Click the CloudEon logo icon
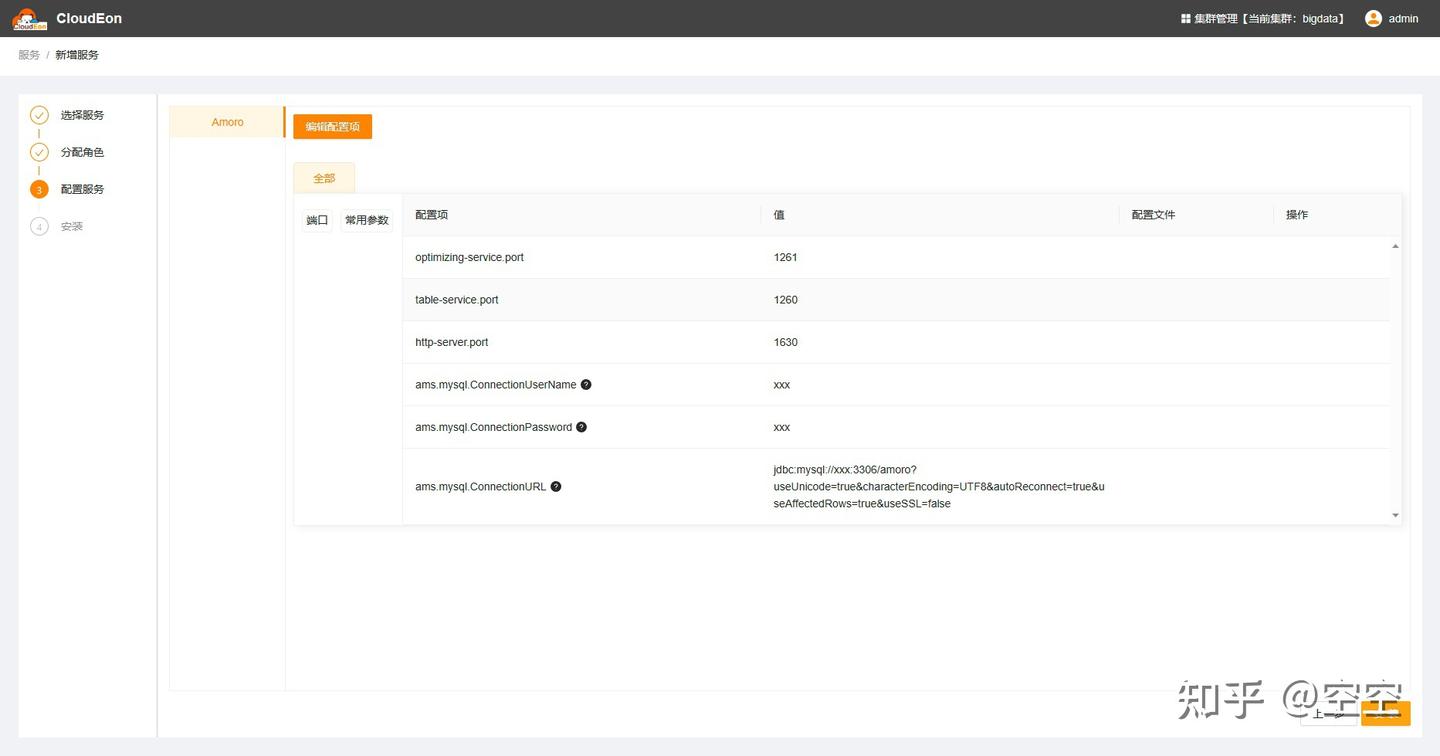 (29, 18)
